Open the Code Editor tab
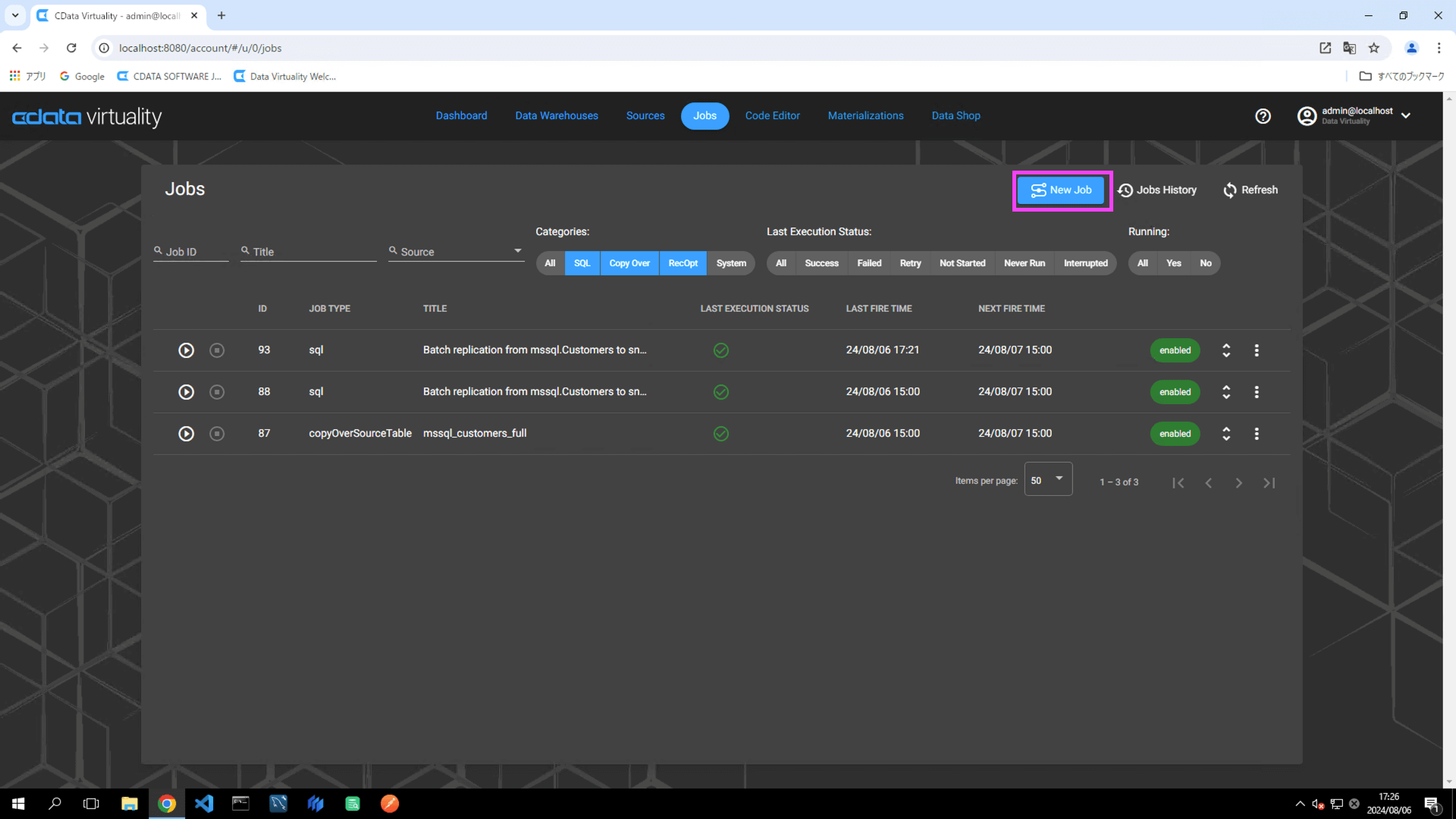The height and width of the screenshot is (819, 1456). click(772, 116)
